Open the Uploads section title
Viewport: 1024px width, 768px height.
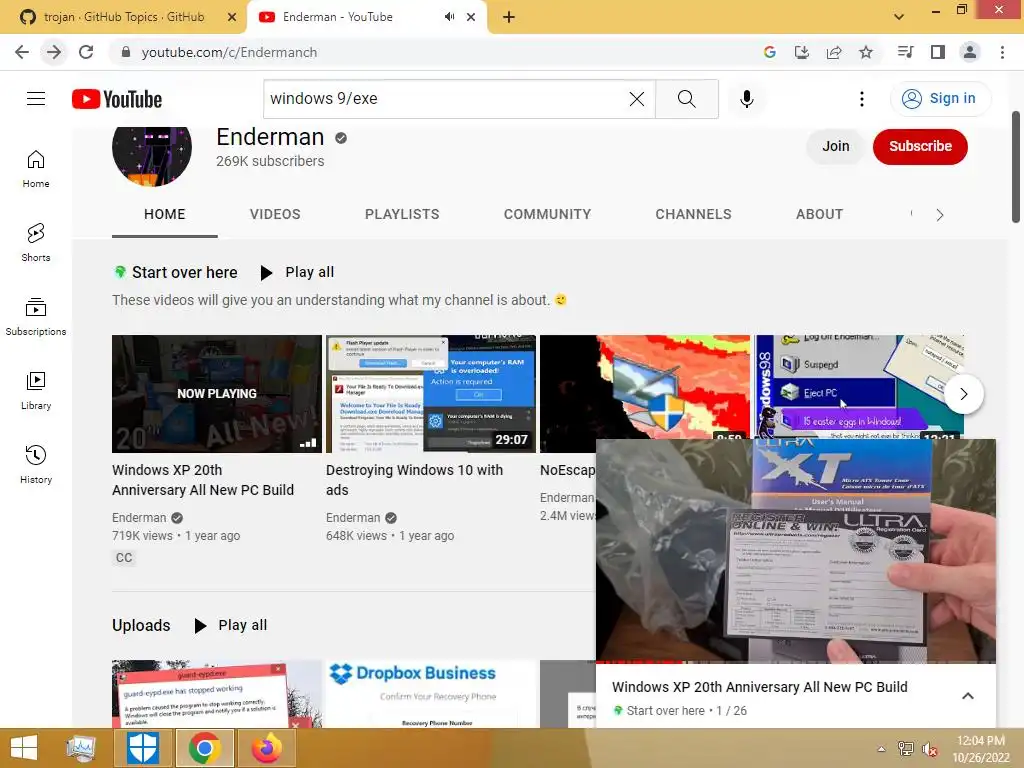[141, 625]
